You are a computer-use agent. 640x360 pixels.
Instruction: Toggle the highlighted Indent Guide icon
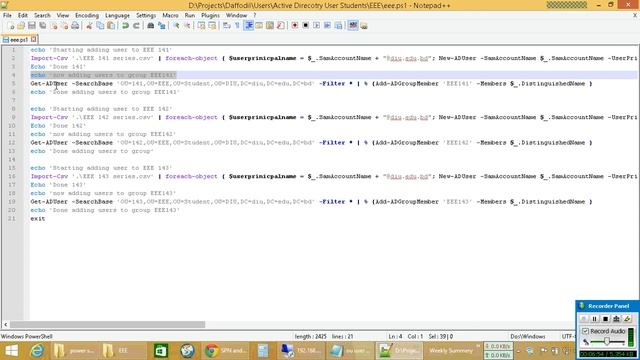(x=249, y=26)
